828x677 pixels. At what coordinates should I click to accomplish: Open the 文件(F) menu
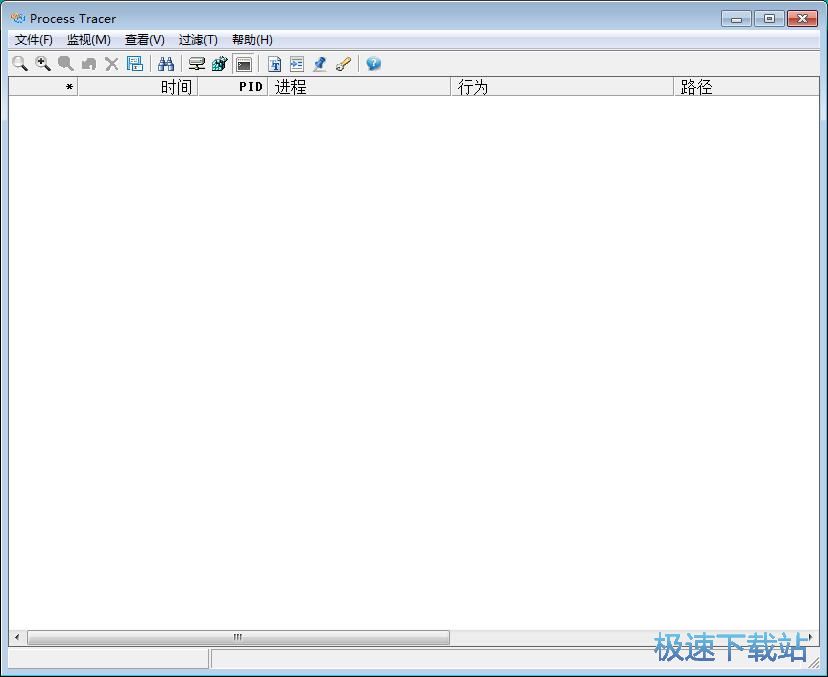[x=33, y=40]
